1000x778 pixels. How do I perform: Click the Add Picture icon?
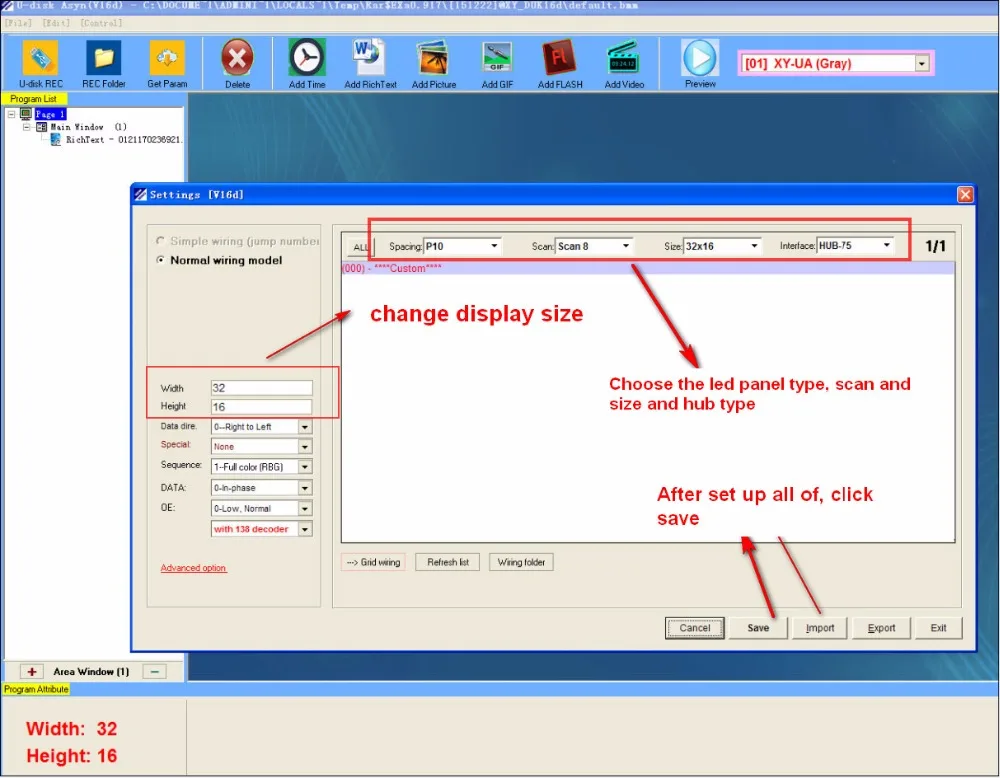[434, 58]
